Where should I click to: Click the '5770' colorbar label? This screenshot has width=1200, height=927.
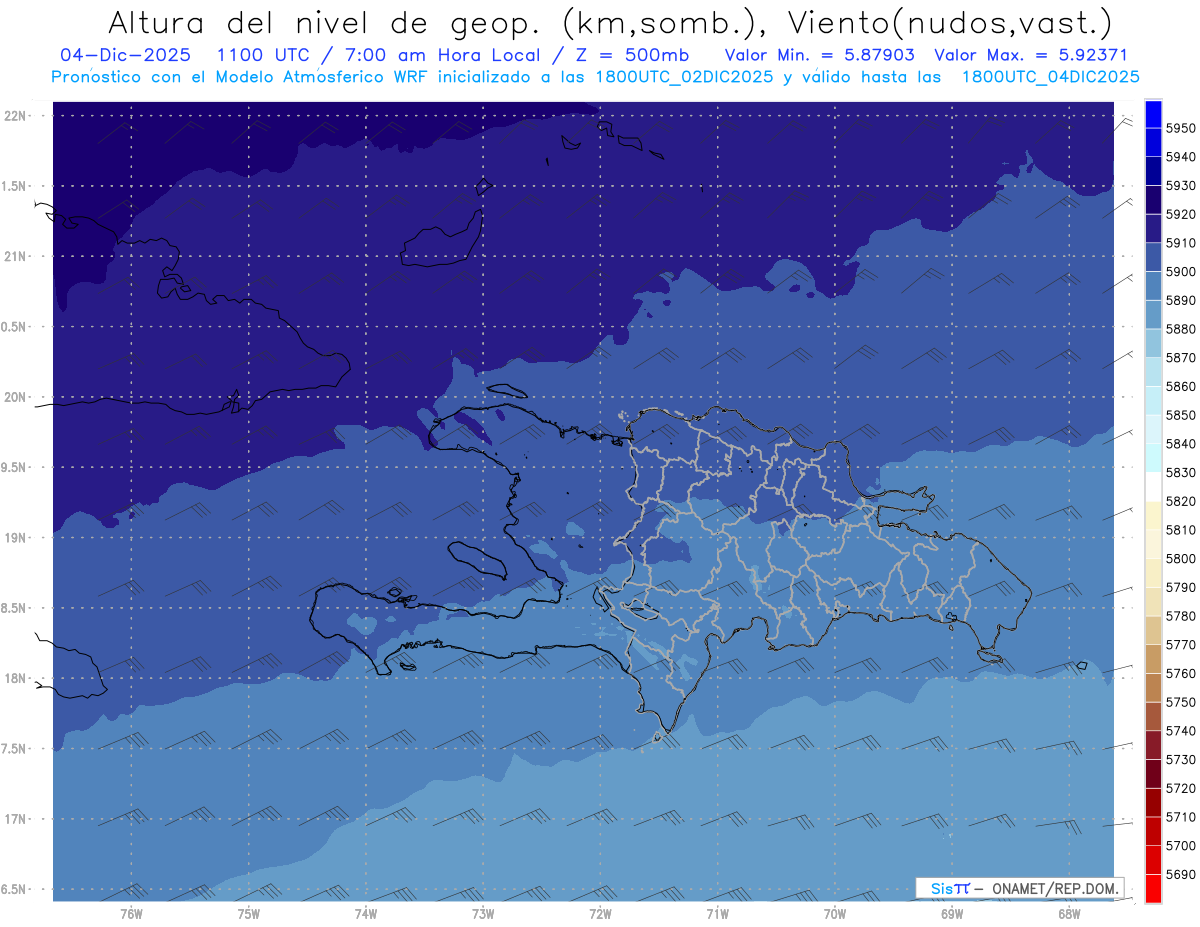[1181, 645]
